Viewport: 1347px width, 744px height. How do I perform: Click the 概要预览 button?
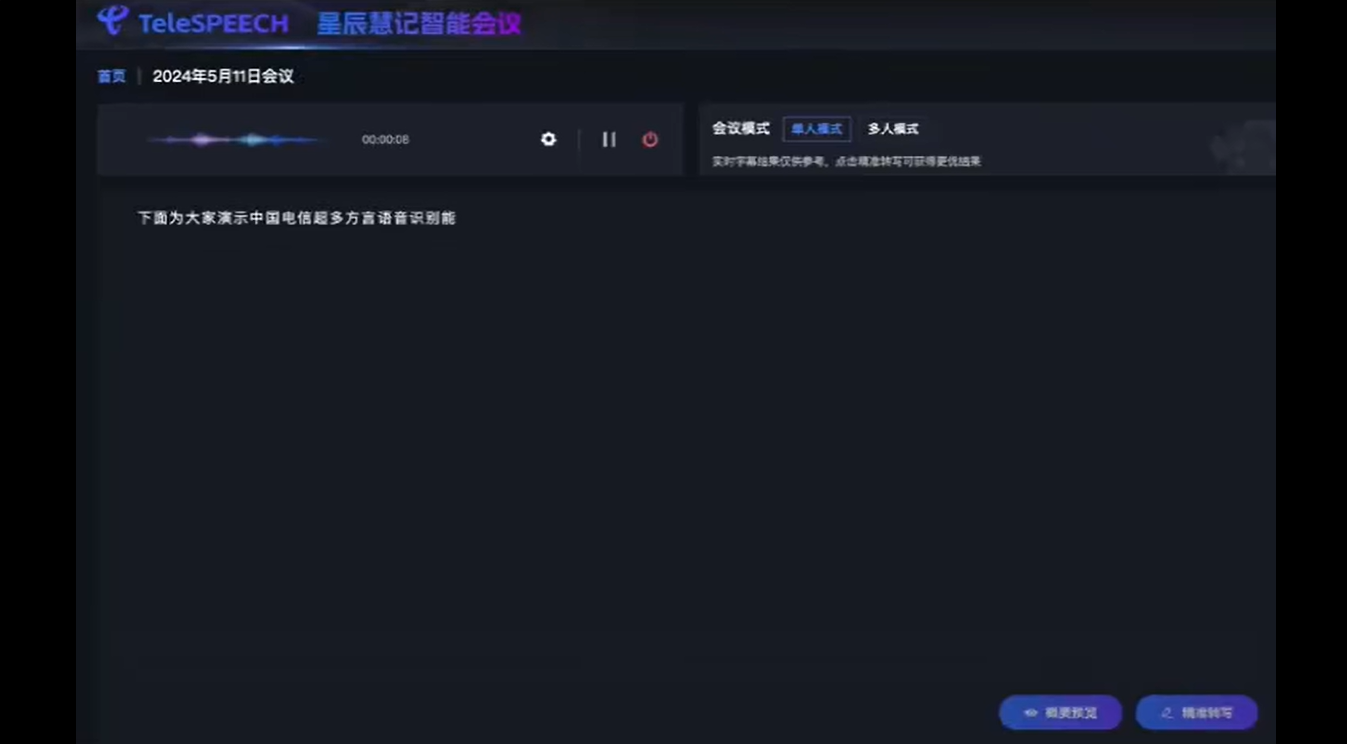[x=1060, y=712]
